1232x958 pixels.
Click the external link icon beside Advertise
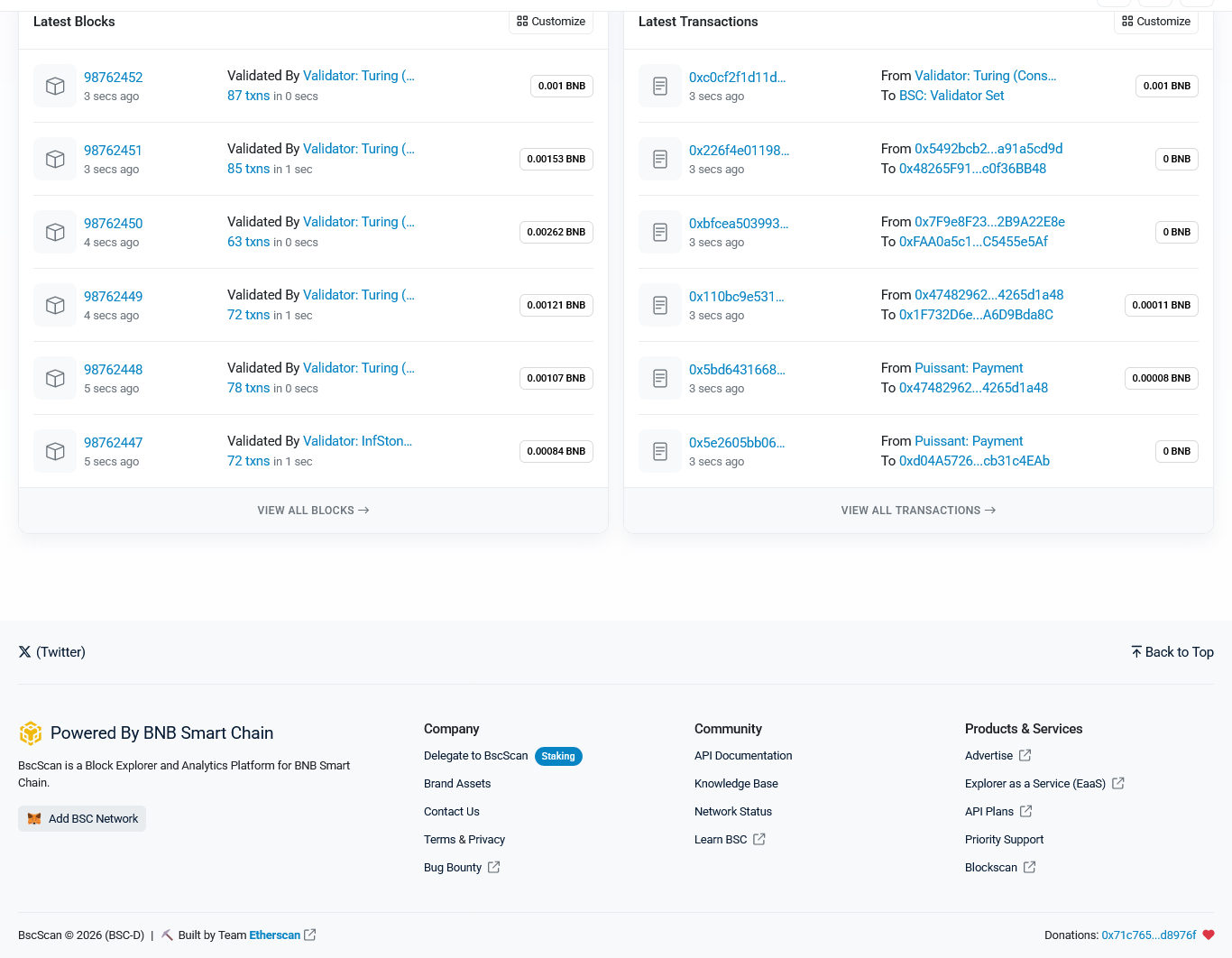[1025, 756]
